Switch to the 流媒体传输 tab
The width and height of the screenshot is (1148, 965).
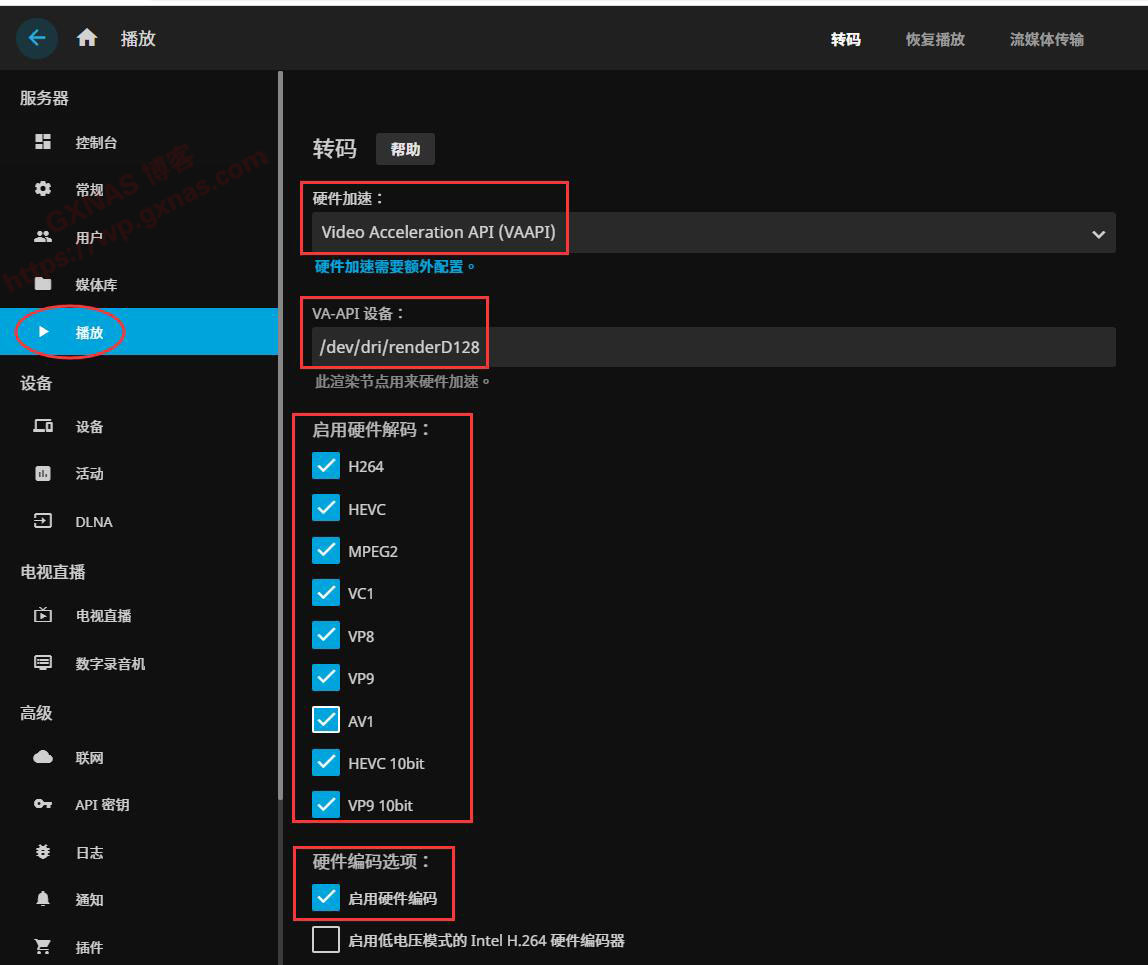coord(1046,39)
